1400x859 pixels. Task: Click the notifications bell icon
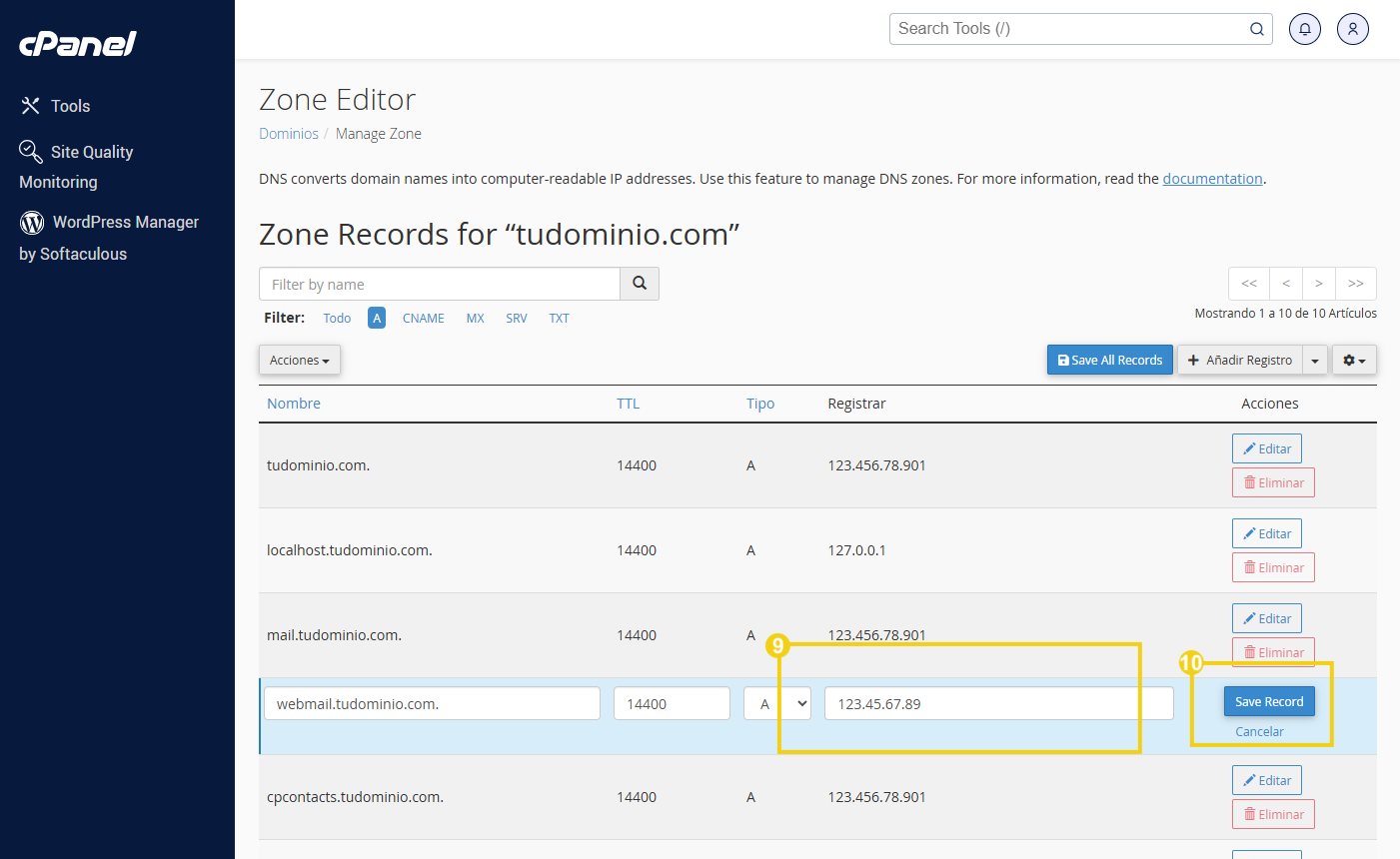pyautogui.click(x=1304, y=29)
